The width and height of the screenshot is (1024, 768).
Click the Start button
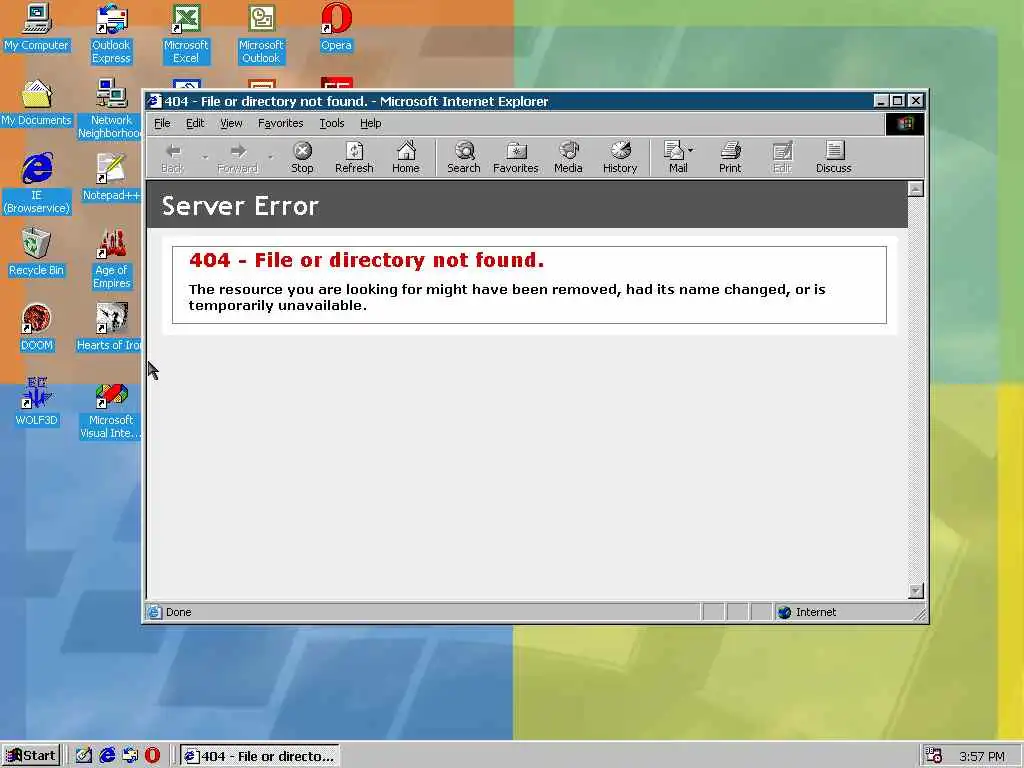coord(31,756)
